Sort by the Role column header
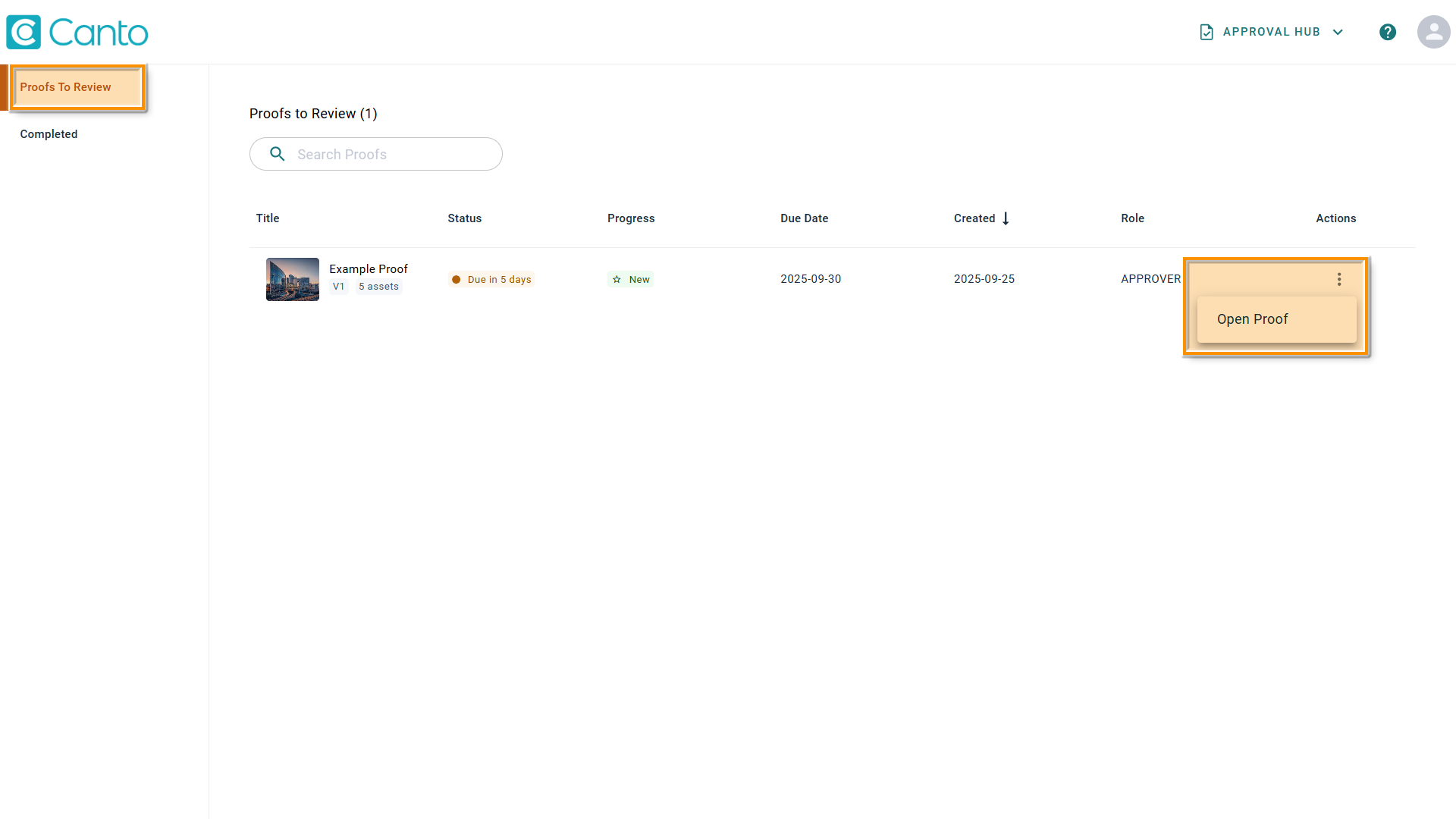This screenshot has width=1456, height=819. point(1132,218)
